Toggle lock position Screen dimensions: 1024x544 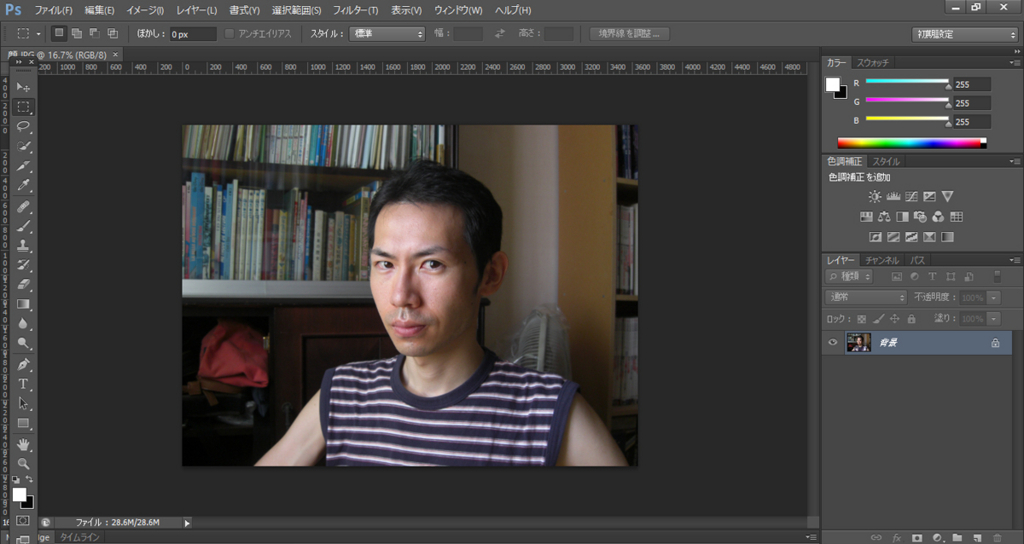click(895, 319)
